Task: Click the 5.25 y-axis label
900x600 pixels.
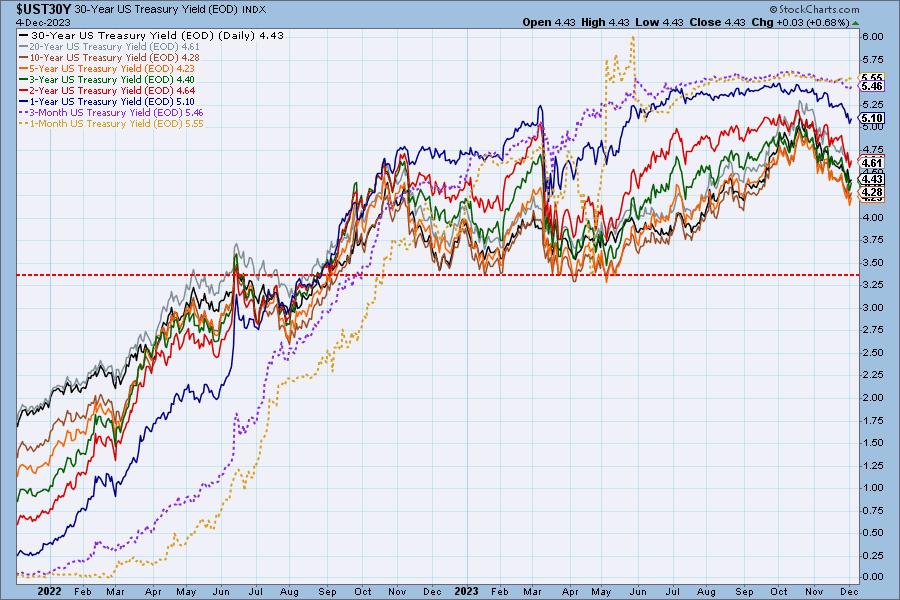Action: tap(872, 104)
